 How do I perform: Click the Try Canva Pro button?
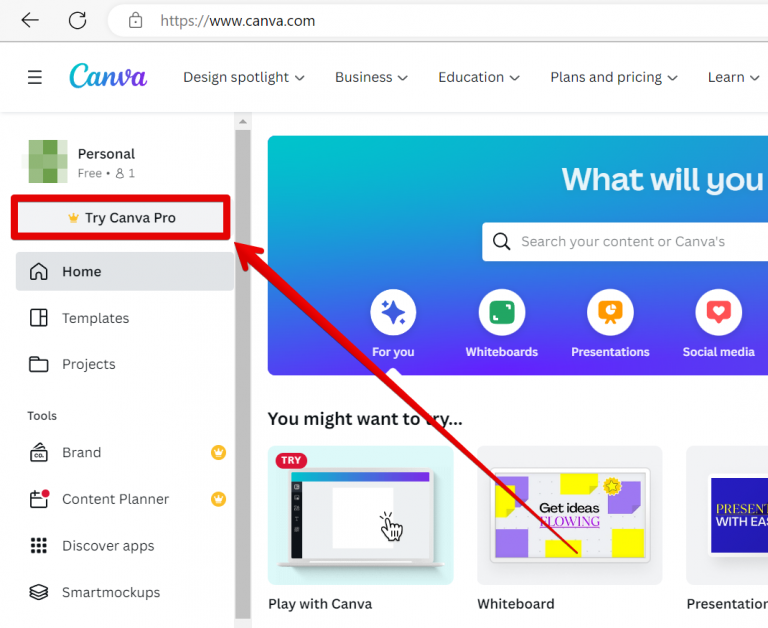(121, 217)
